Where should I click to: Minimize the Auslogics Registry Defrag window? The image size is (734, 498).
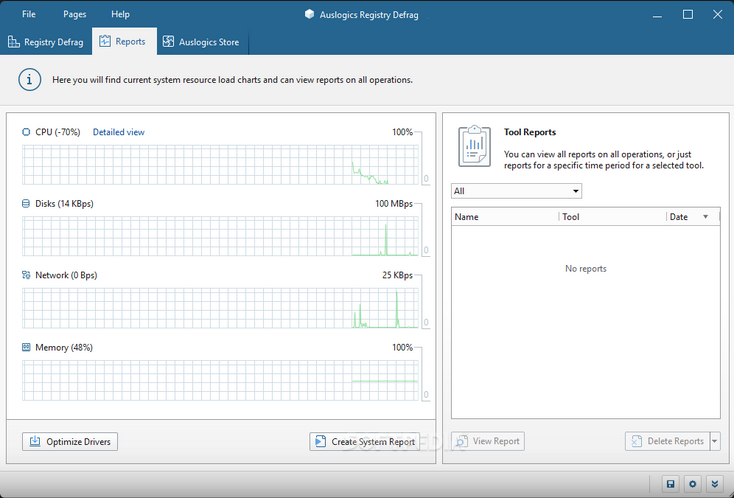click(x=657, y=15)
